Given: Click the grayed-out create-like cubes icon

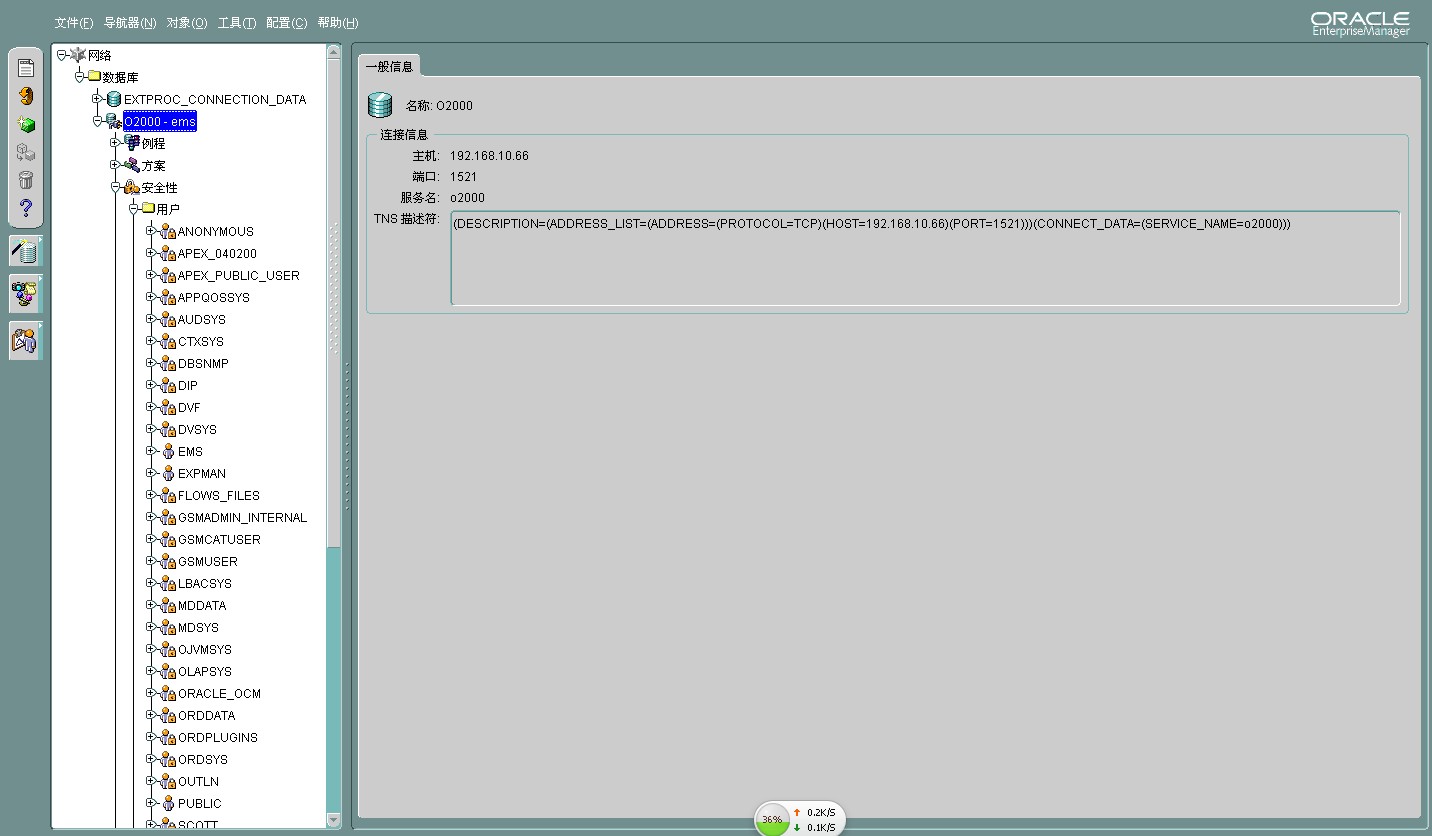Looking at the screenshot, I should coord(26,153).
